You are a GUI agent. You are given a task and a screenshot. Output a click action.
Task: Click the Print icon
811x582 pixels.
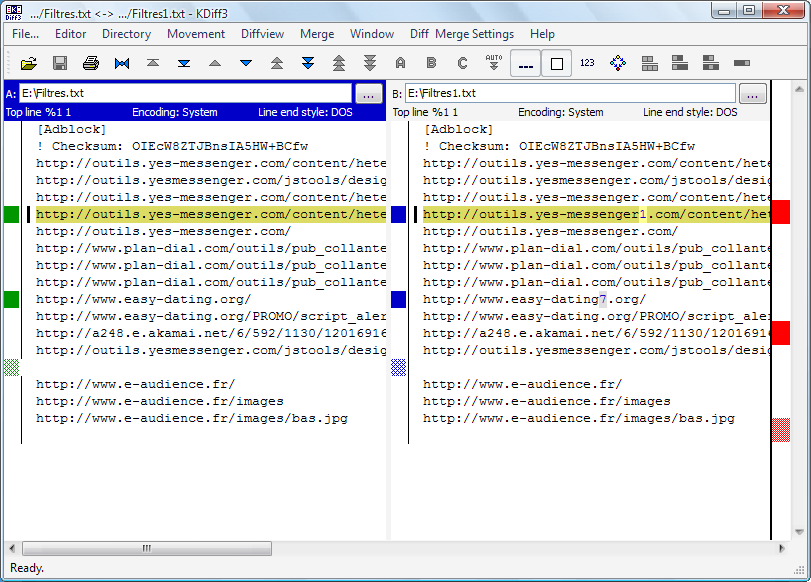pyautogui.click(x=91, y=63)
